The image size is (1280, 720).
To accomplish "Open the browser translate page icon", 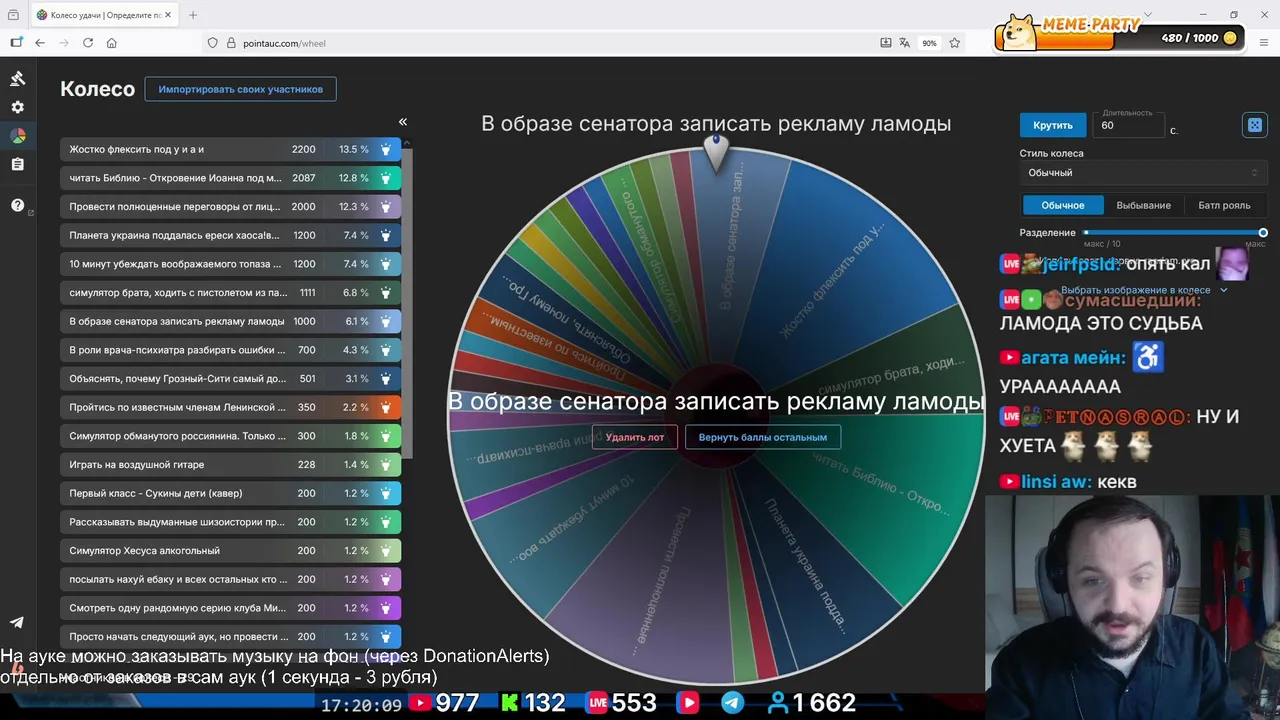I will [x=904, y=43].
